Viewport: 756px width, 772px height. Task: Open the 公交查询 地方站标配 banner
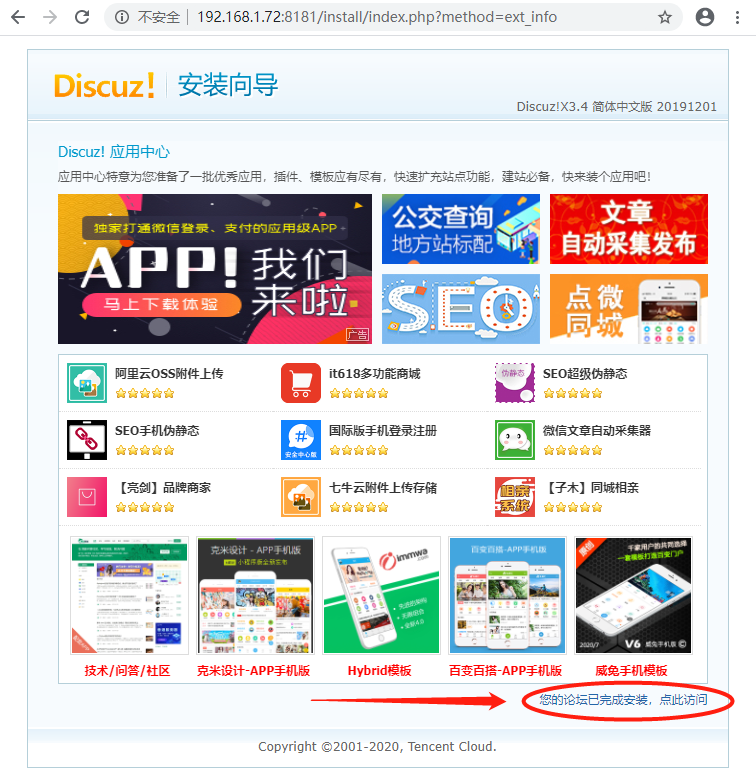[x=461, y=229]
